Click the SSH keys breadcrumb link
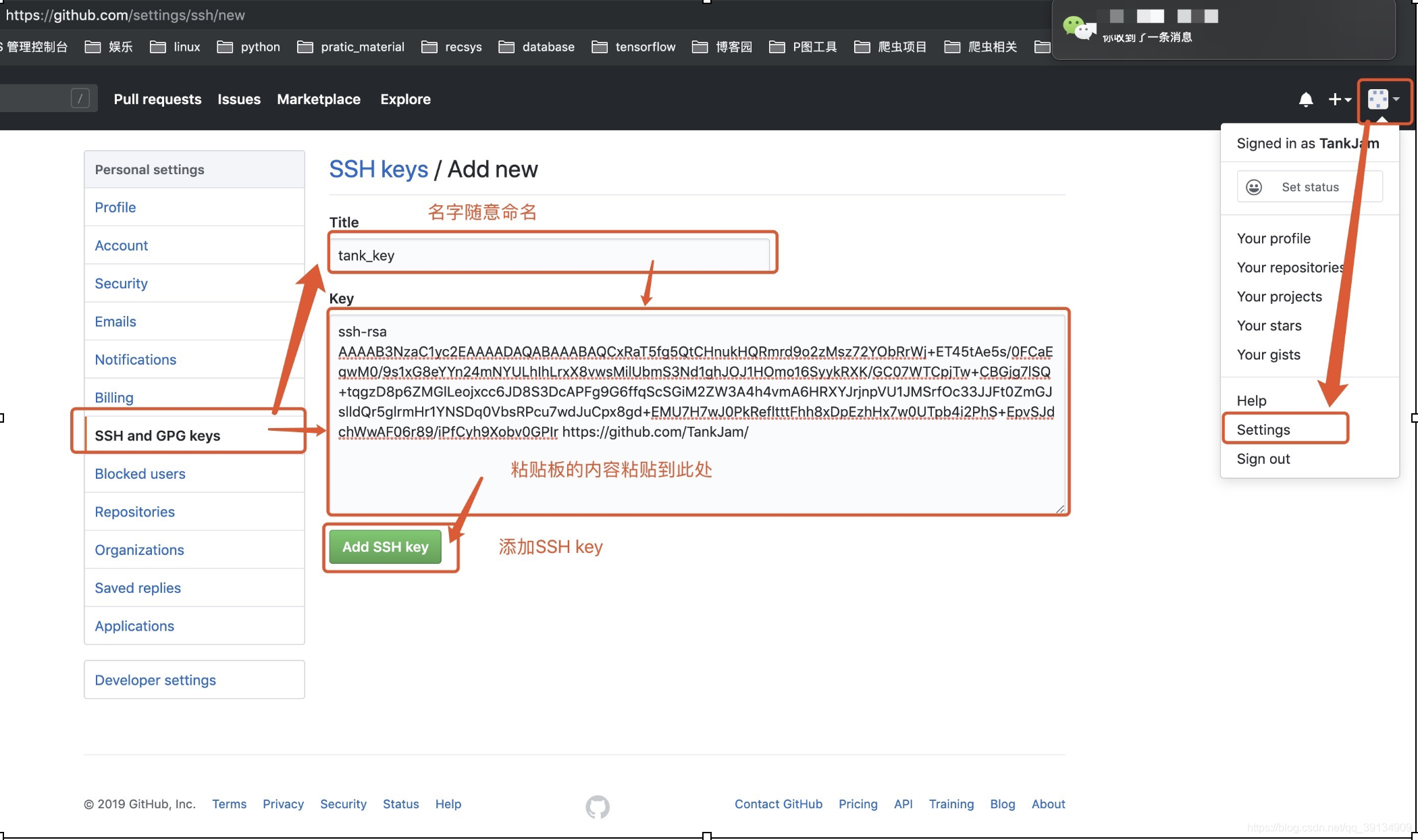 point(379,169)
